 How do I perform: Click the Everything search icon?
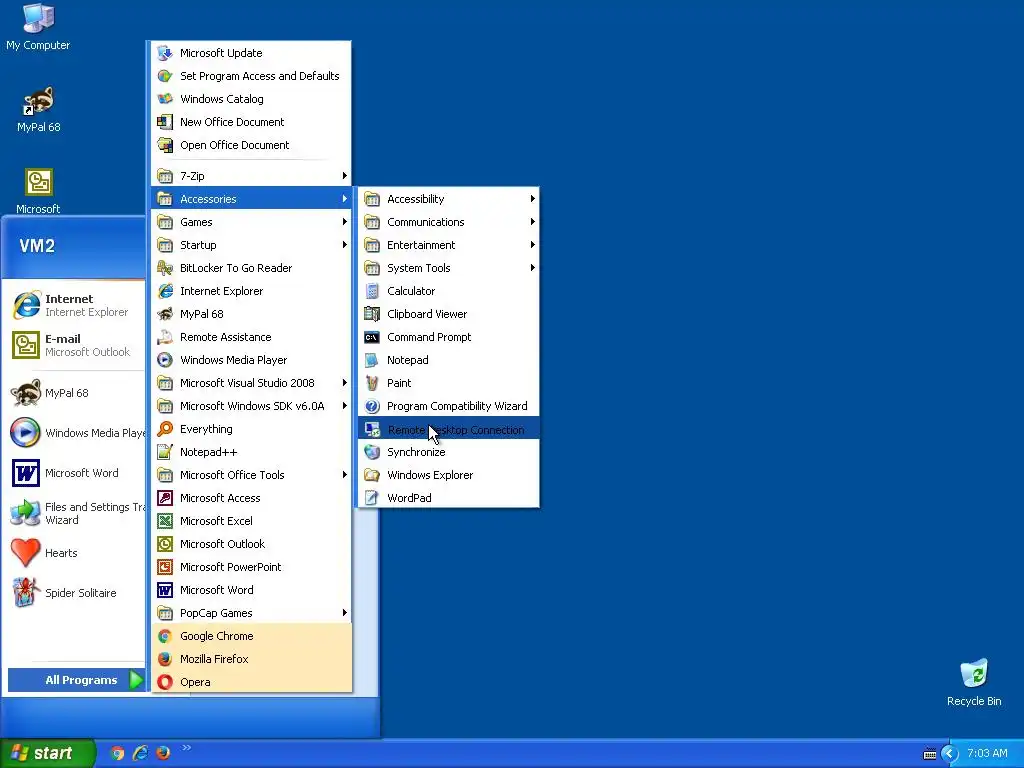coord(165,429)
